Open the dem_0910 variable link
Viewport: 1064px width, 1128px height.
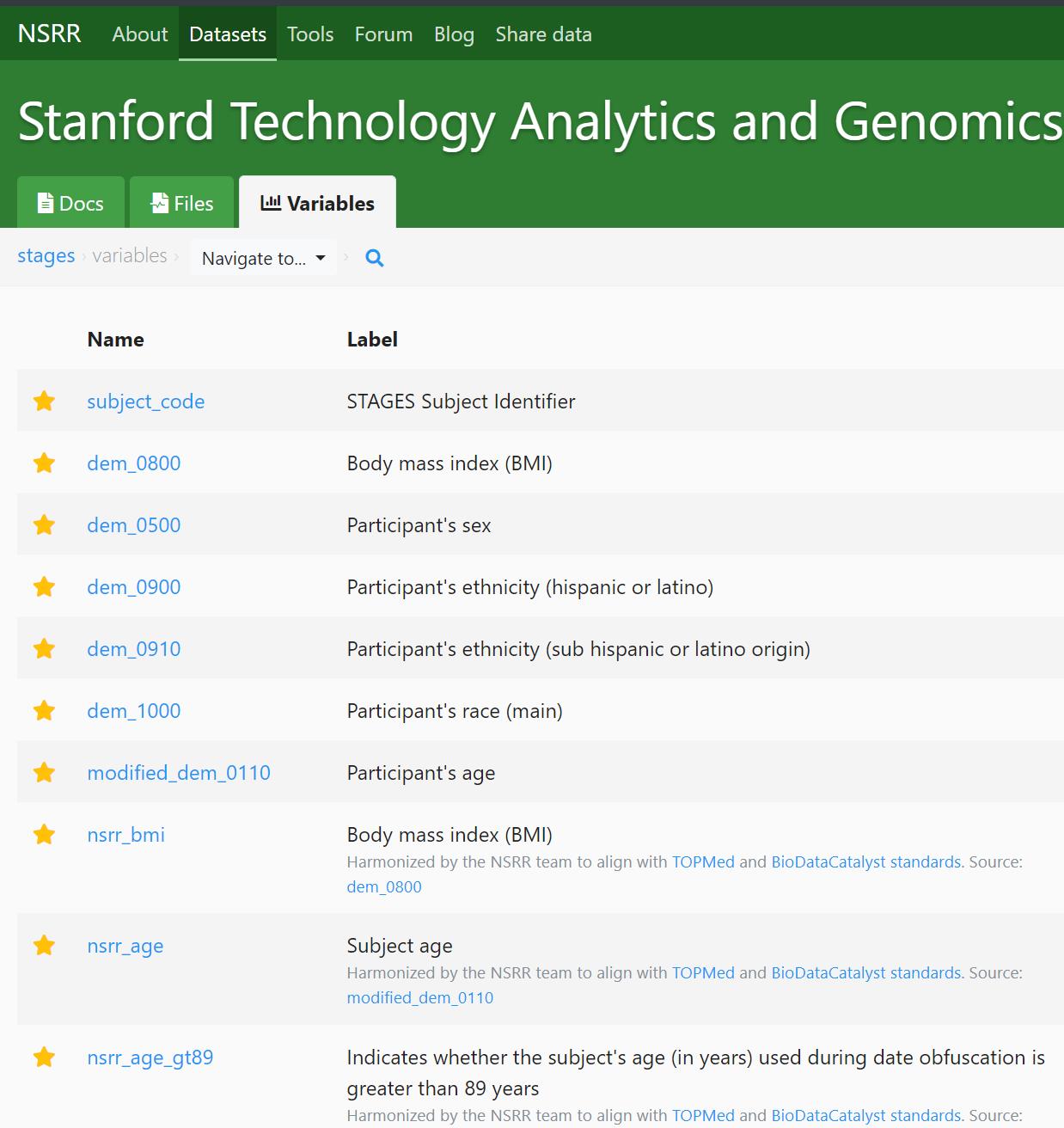point(133,649)
